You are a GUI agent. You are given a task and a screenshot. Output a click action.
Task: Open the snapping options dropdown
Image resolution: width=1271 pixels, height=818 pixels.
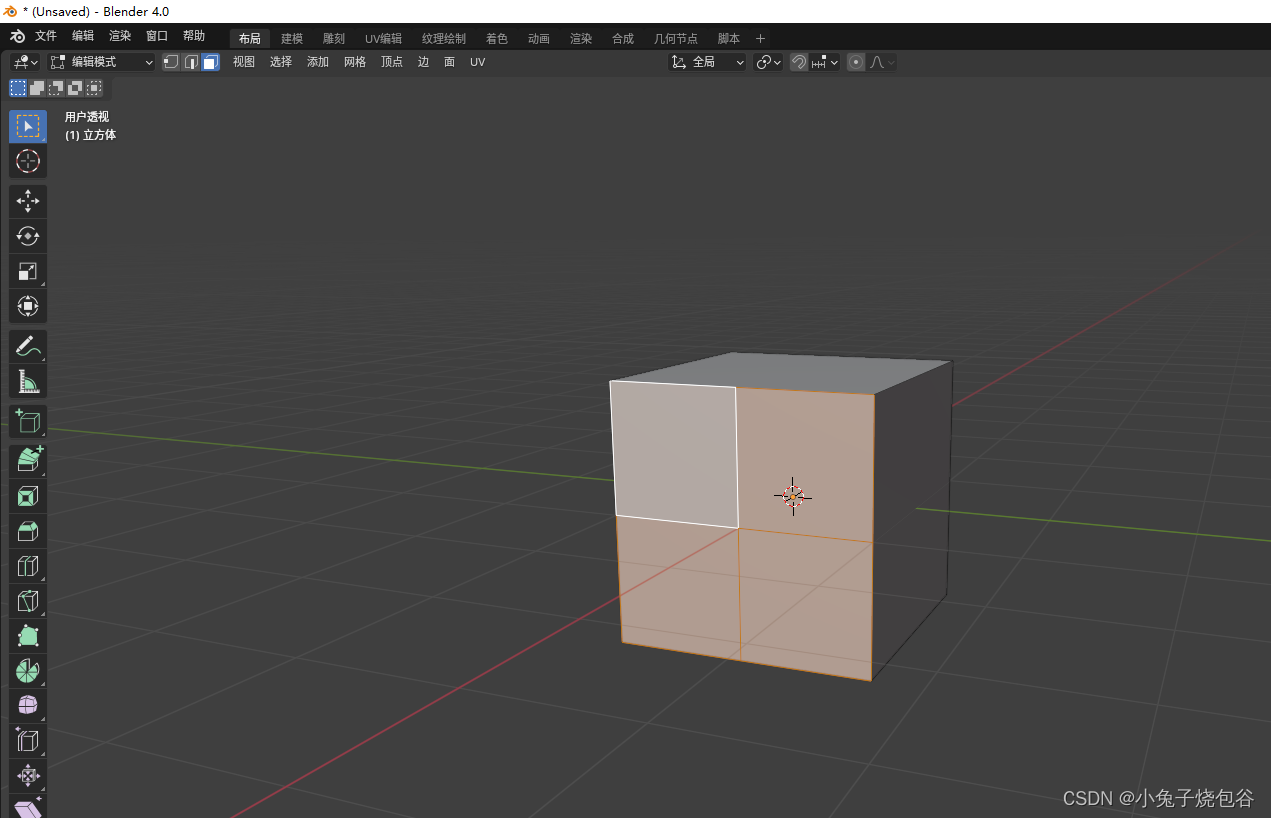point(825,62)
